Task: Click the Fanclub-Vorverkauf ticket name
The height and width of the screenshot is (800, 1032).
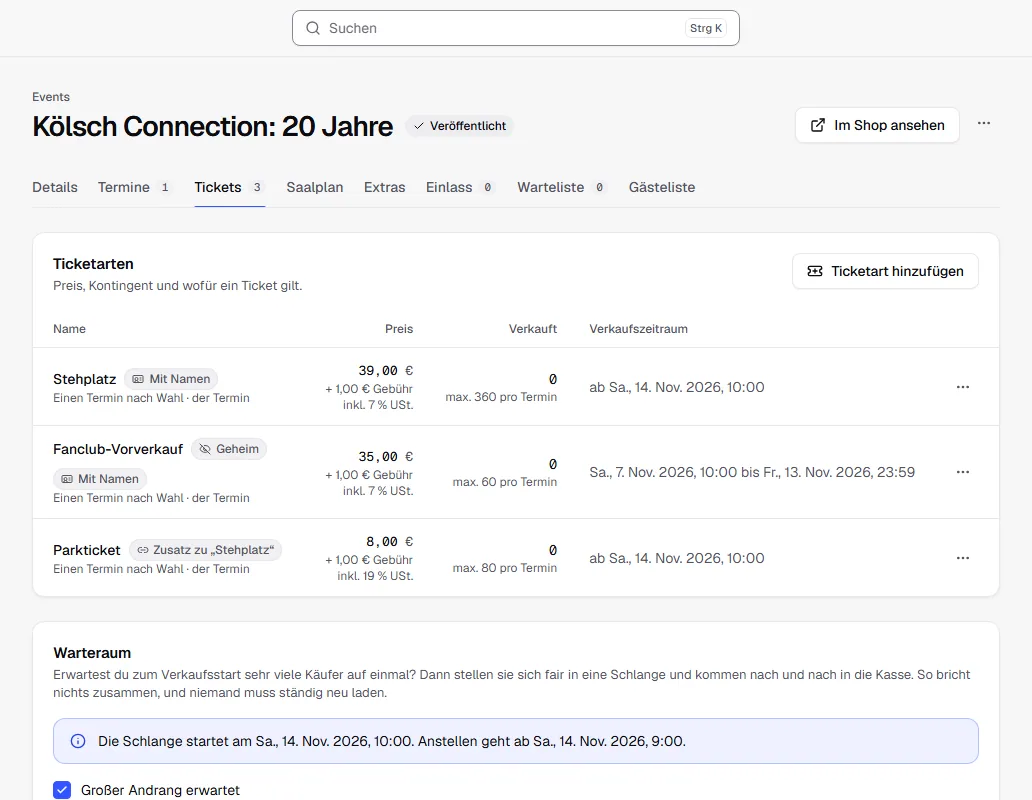Action: (118, 449)
